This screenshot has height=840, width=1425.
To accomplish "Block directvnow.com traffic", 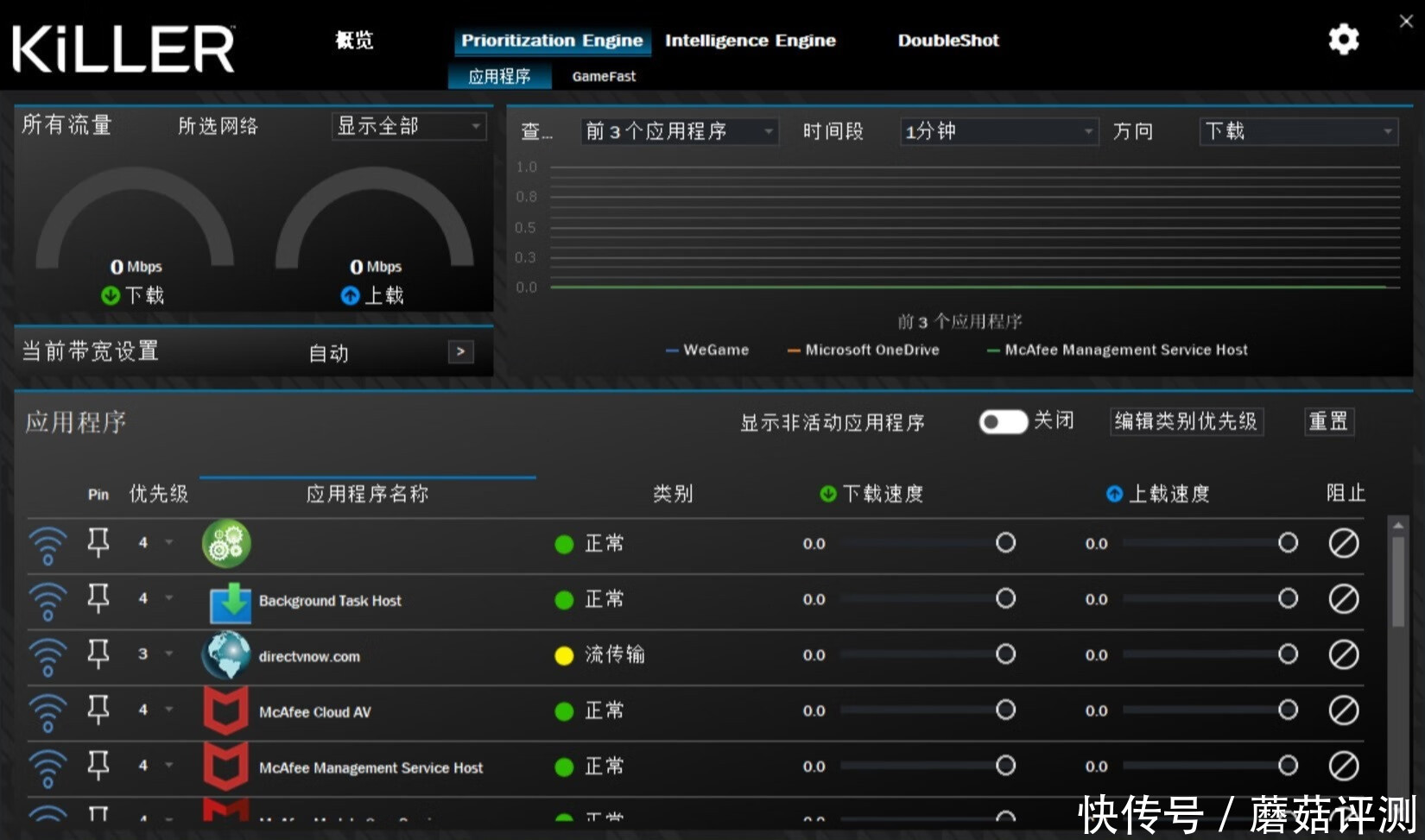I will pos(1343,654).
